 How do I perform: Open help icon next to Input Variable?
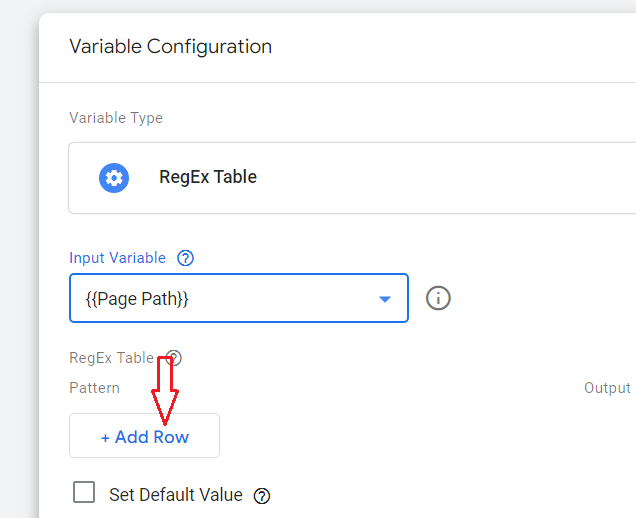tap(185, 258)
